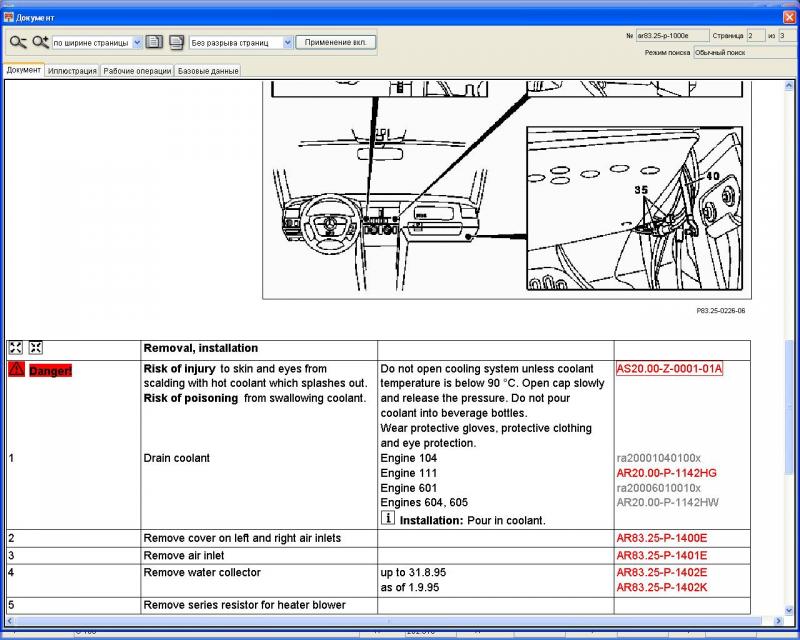Click the red Danger warning triangle icon
Viewport: 800px width, 640px height.
(x=16, y=369)
